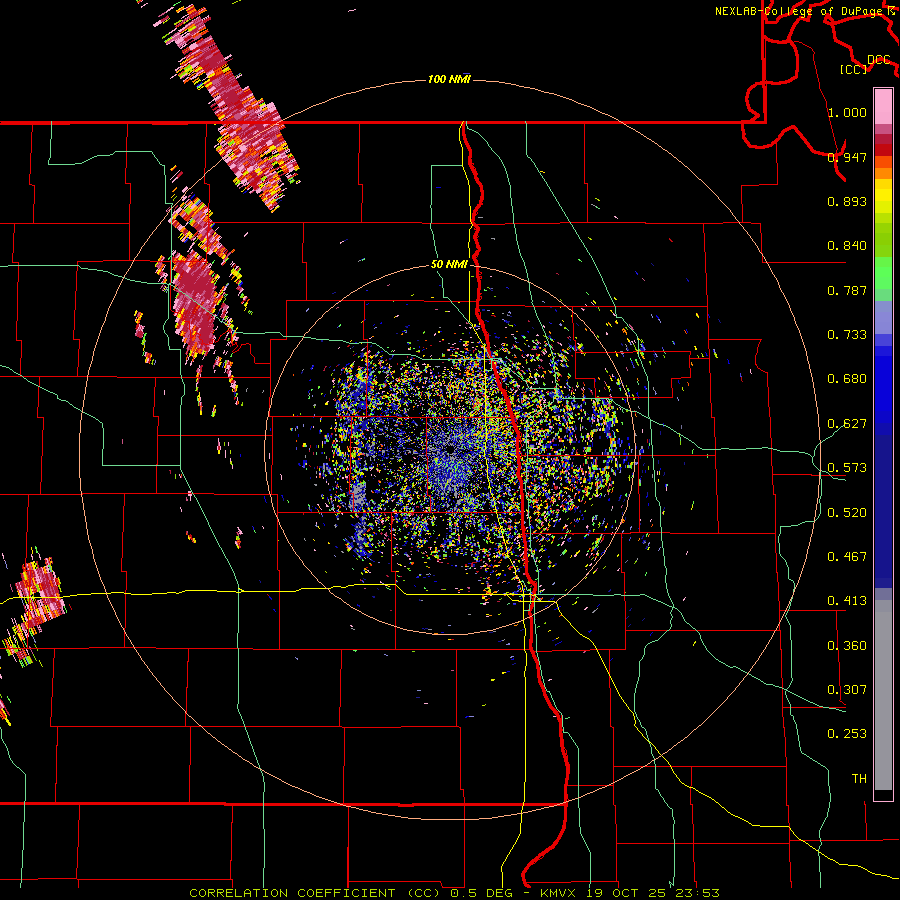The height and width of the screenshot is (900, 900).
Task: Pick the light pink segment of the color bar
Action: (883, 107)
